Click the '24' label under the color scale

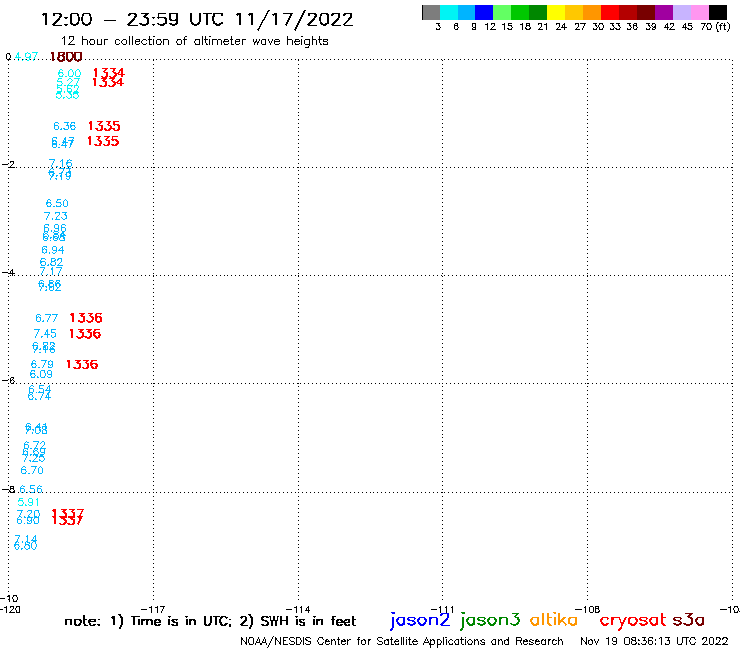pos(561,27)
